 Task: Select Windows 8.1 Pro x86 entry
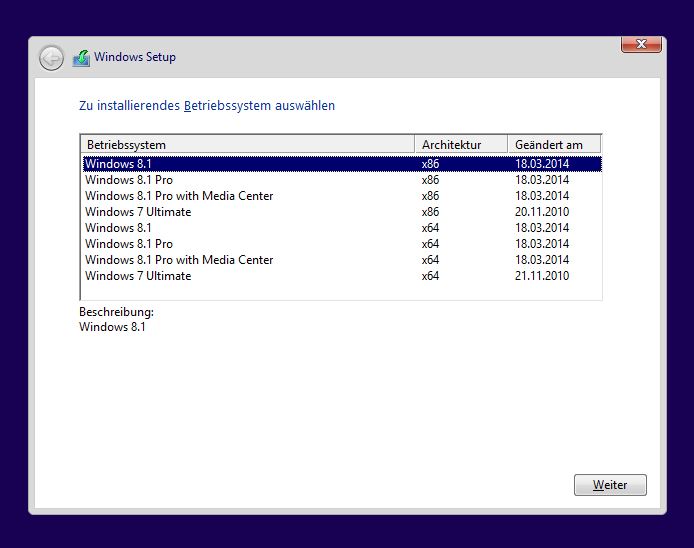(x=342, y=180)
